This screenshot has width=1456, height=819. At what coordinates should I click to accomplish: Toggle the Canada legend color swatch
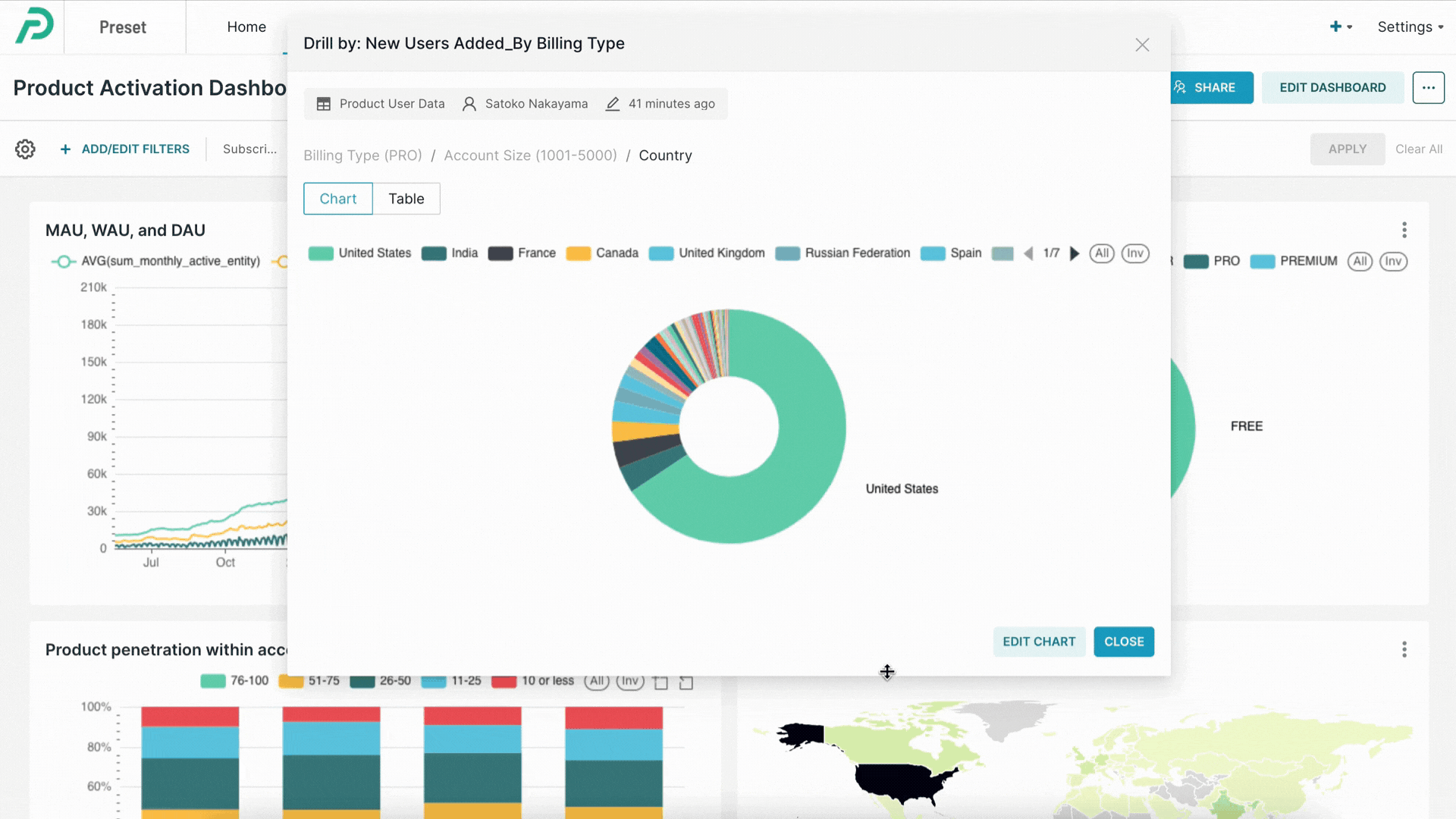point(578,253)
